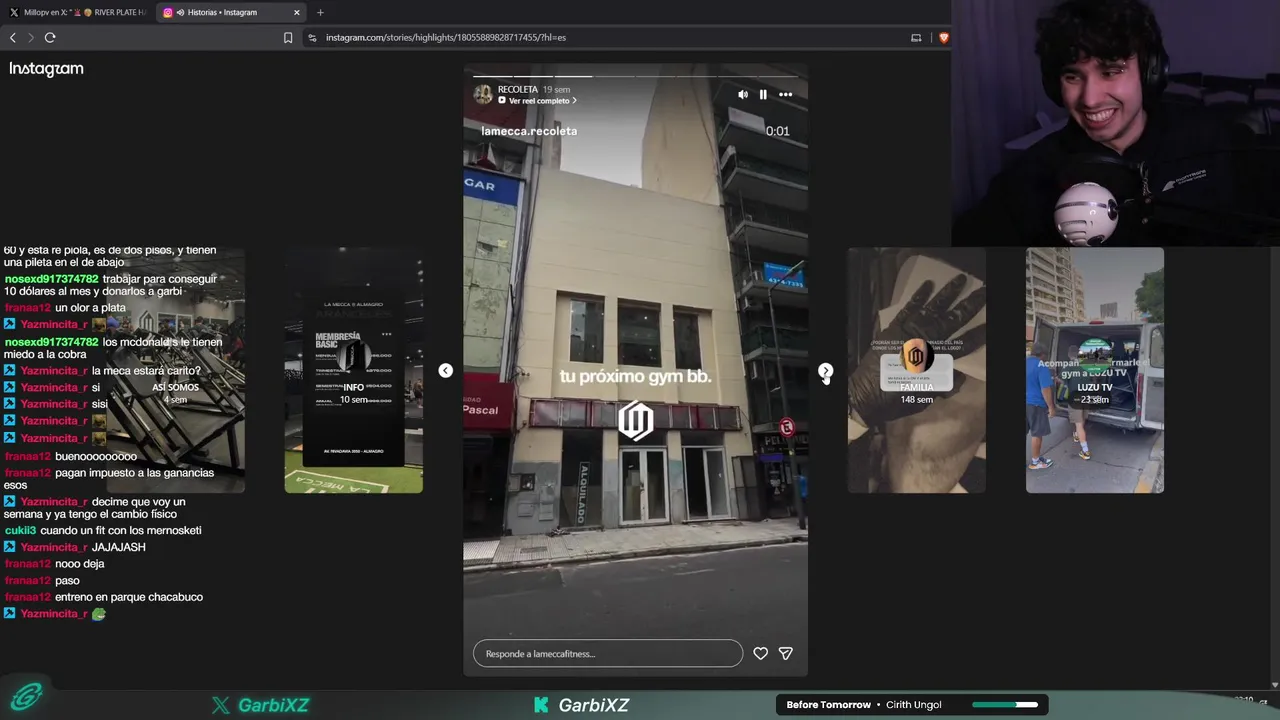The image size is (1280, 720).
Task: Open 'Ver reel completo' link
Action: [538, 101]
